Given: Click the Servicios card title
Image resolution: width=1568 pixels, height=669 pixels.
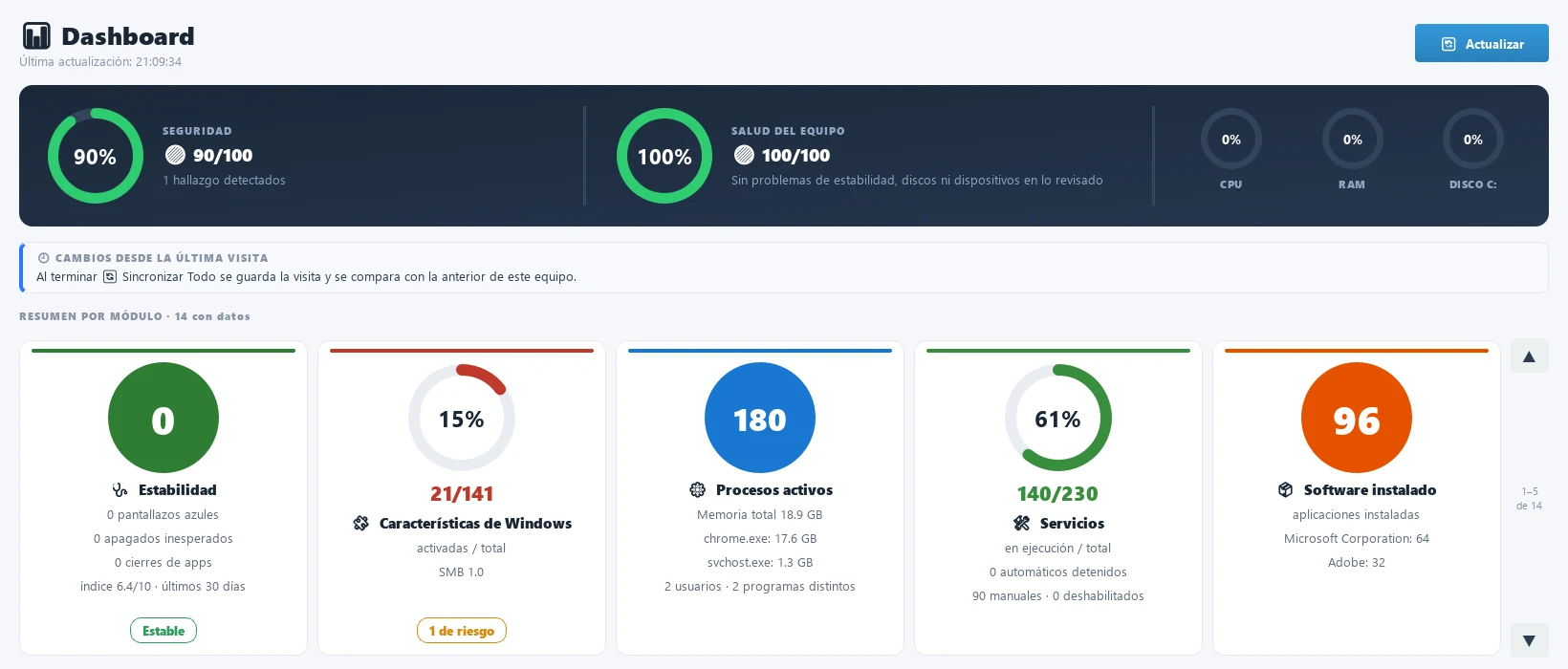Looking at the screenshot, I should pyautogui.click(x=1072, y=524).
